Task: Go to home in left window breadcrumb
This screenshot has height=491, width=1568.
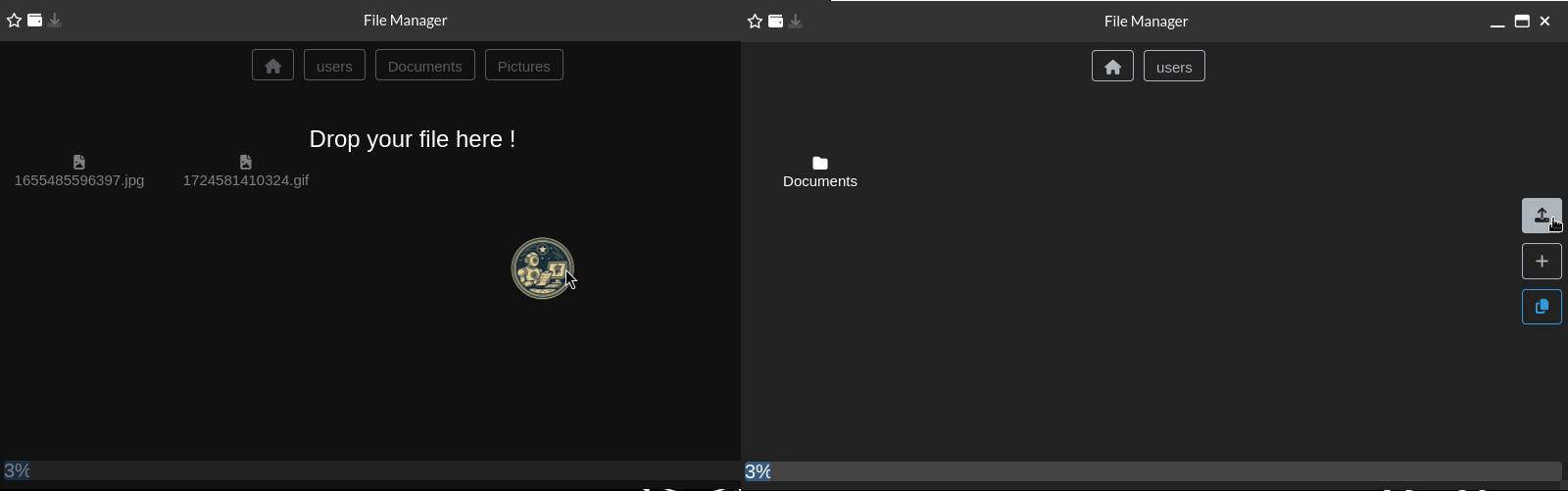Action: 272,66
